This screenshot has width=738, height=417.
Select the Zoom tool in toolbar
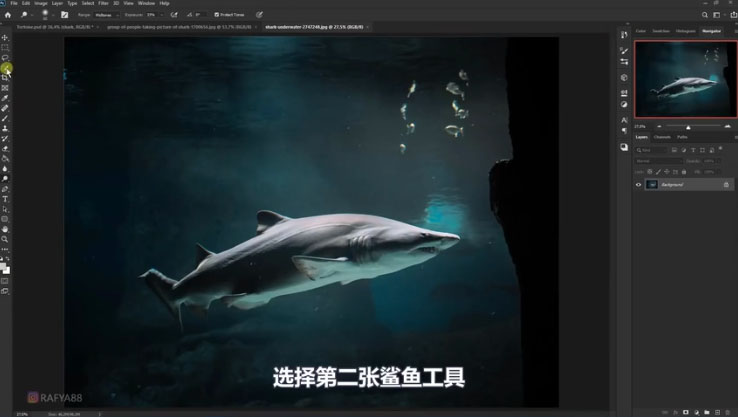click(5, 239)
